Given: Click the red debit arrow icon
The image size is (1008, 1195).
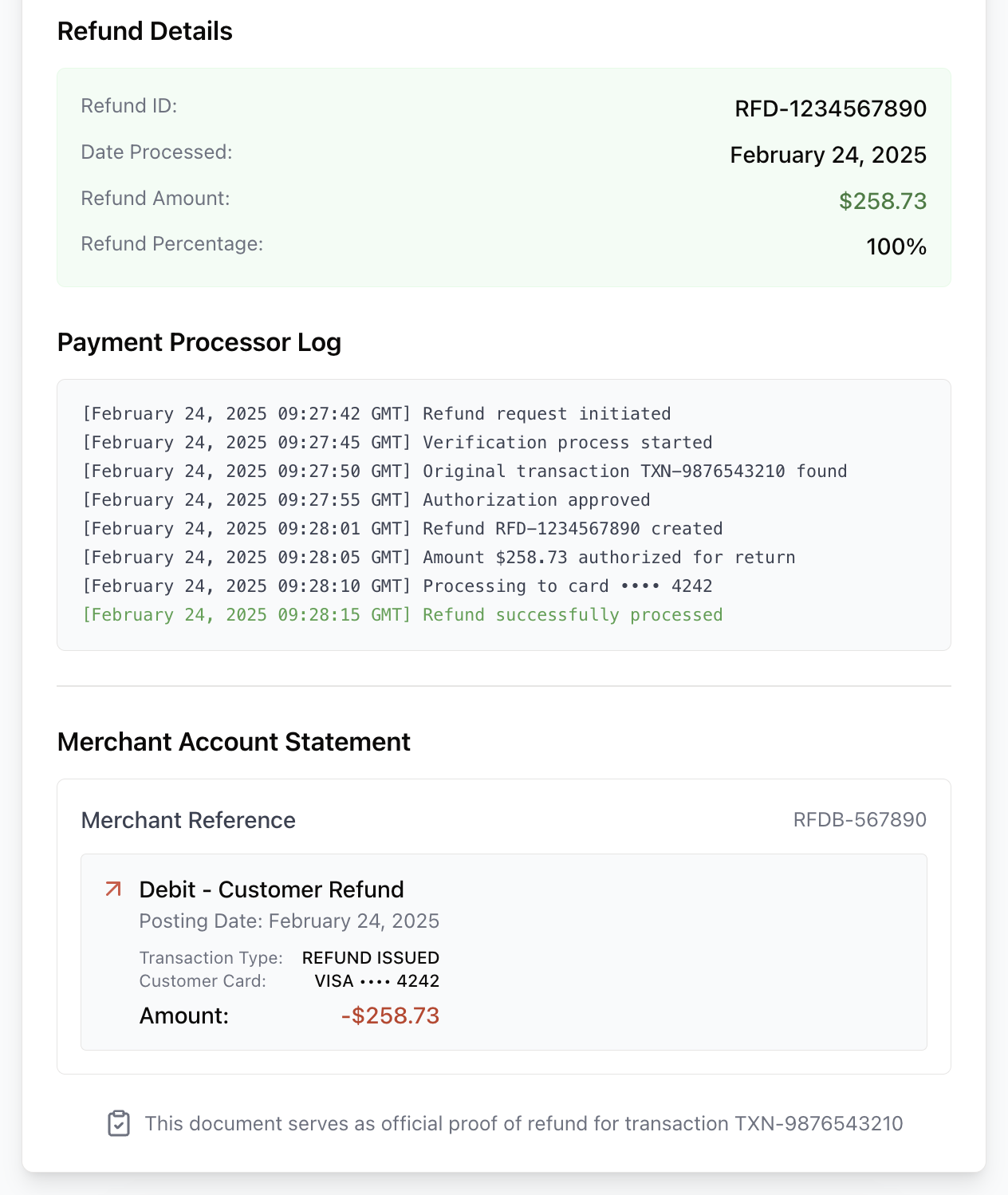Looking at the screenshot, I should click(114, 889).
